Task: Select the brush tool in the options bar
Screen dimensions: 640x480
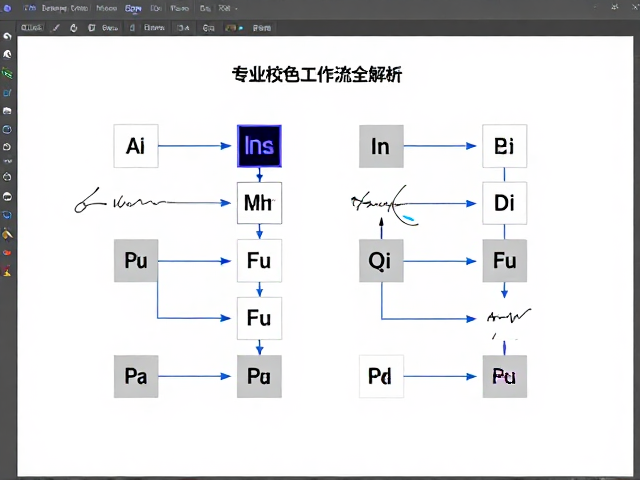Action: coord(56,28)
